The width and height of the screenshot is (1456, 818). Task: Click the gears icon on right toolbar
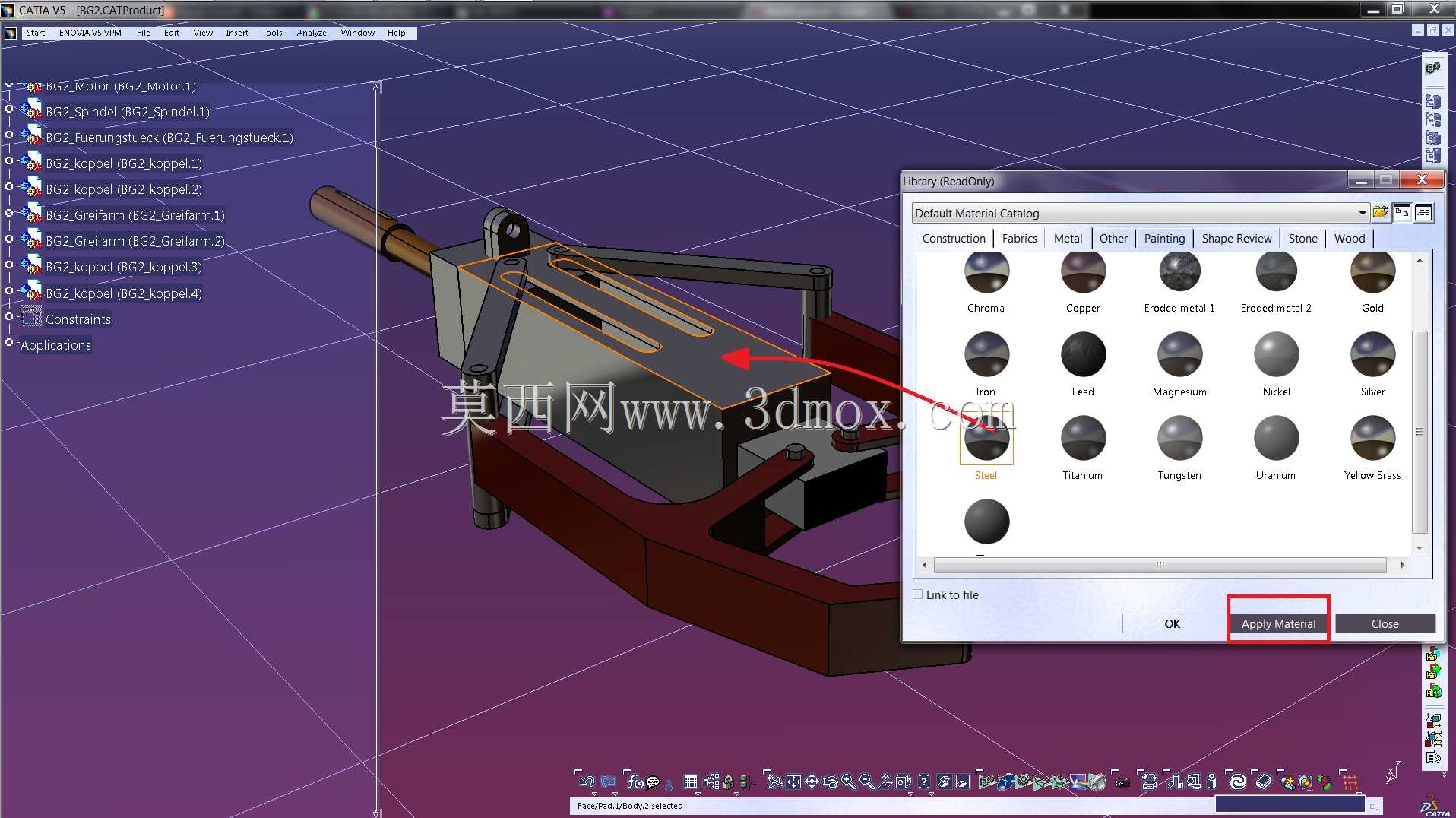click(1433, 68)
